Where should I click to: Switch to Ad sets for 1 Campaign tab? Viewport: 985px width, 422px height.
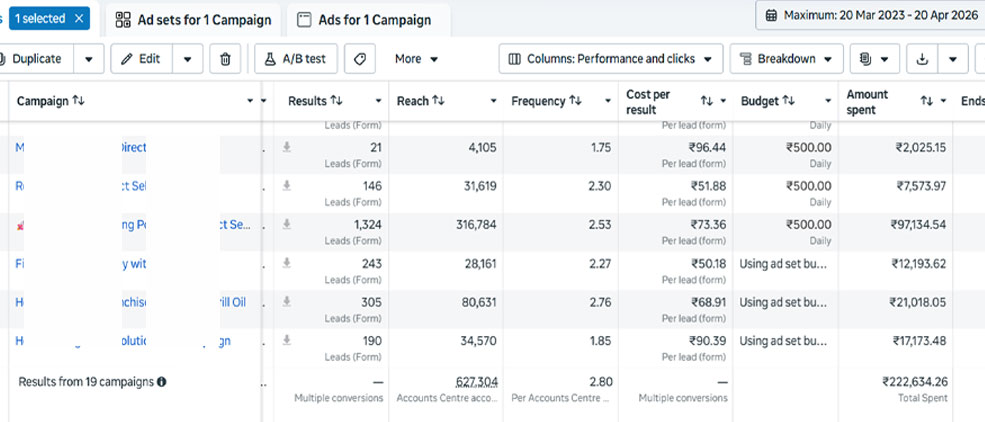[193, 20]
